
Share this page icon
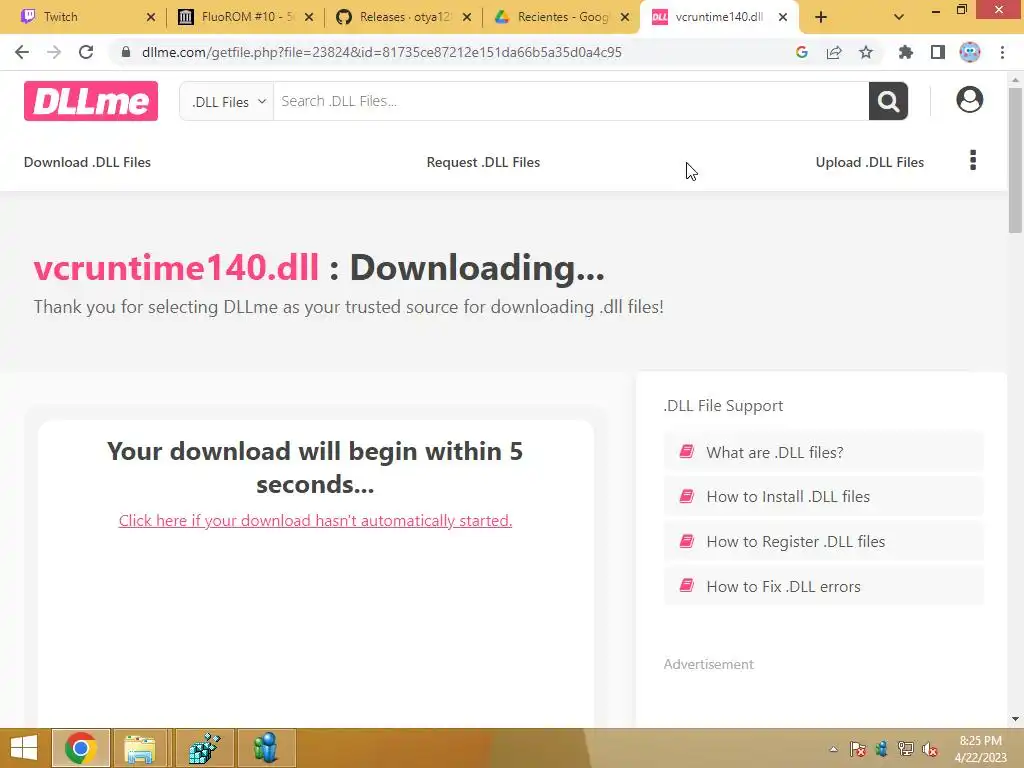(834, 52)
